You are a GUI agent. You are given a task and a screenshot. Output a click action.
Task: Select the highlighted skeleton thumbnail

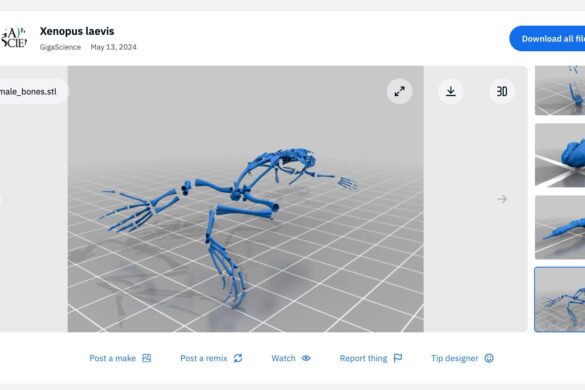pyautogui.click(x=560, y=299)
